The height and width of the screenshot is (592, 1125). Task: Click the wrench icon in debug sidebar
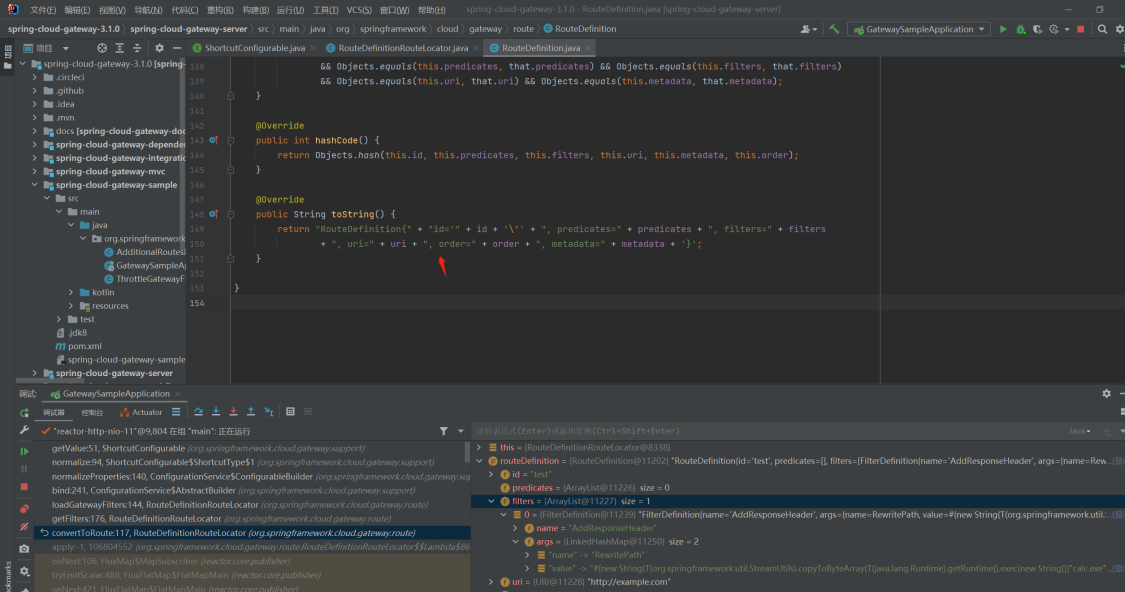click(x=24, y=430)
